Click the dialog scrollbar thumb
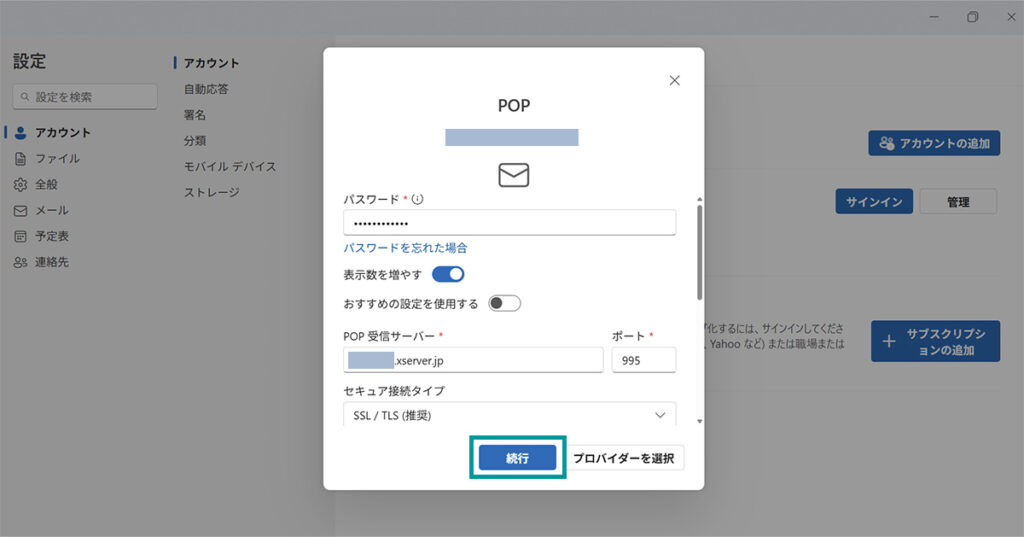The image size is (1024, 537). [x=699, y=252]
